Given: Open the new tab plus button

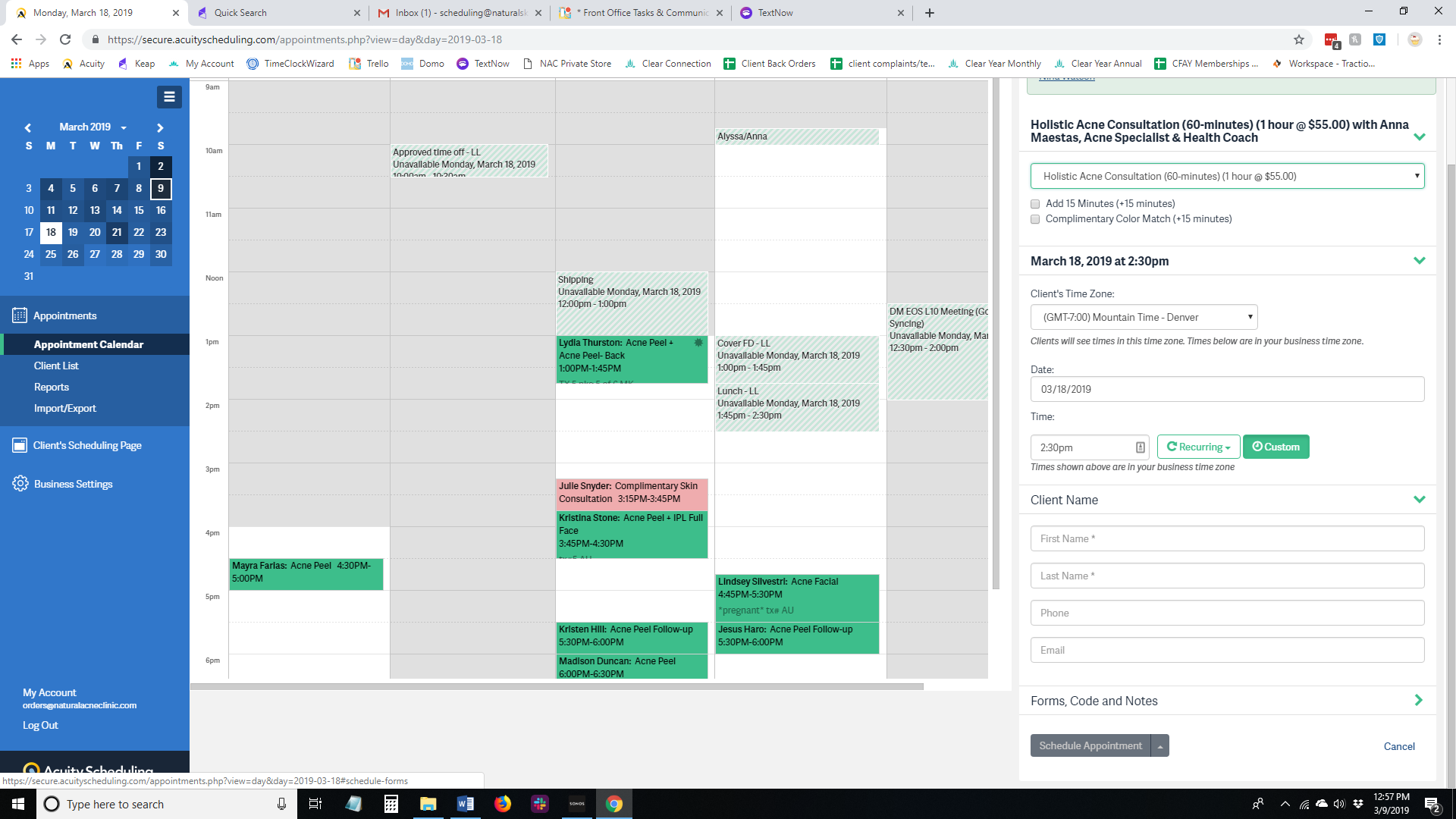Looking at the screenshot, I should coord(930,13).
